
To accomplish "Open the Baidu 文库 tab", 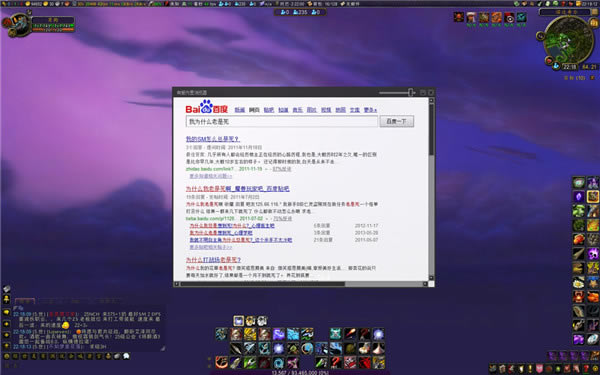I will pos(355,110).
